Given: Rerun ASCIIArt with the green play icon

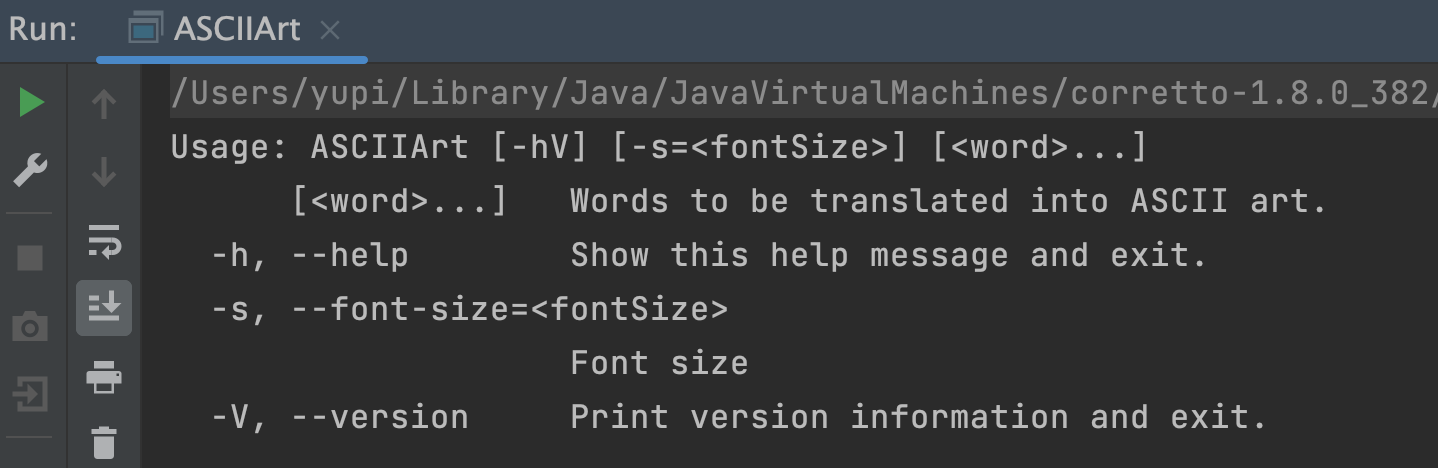Looking at the screenshot, I should 31,103.
